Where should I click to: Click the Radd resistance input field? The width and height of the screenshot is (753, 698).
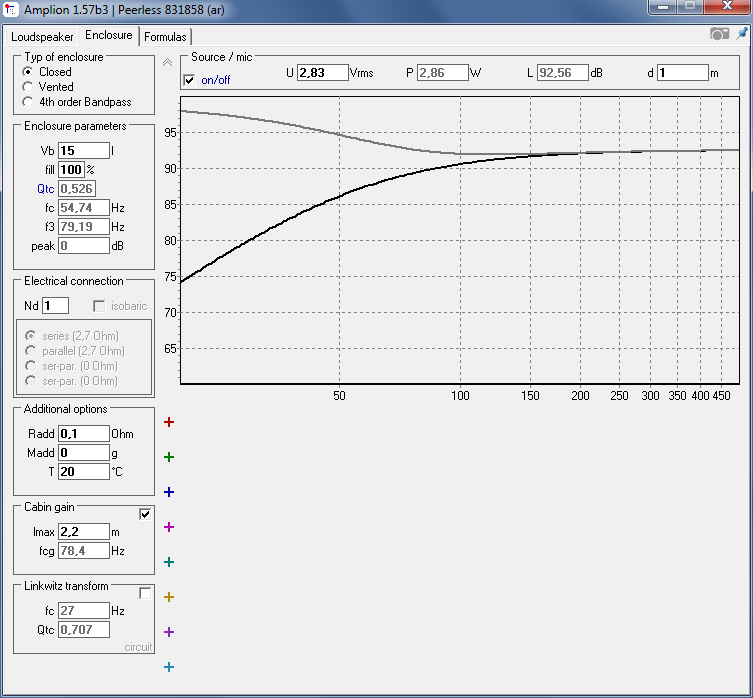[x=84, y=434]
